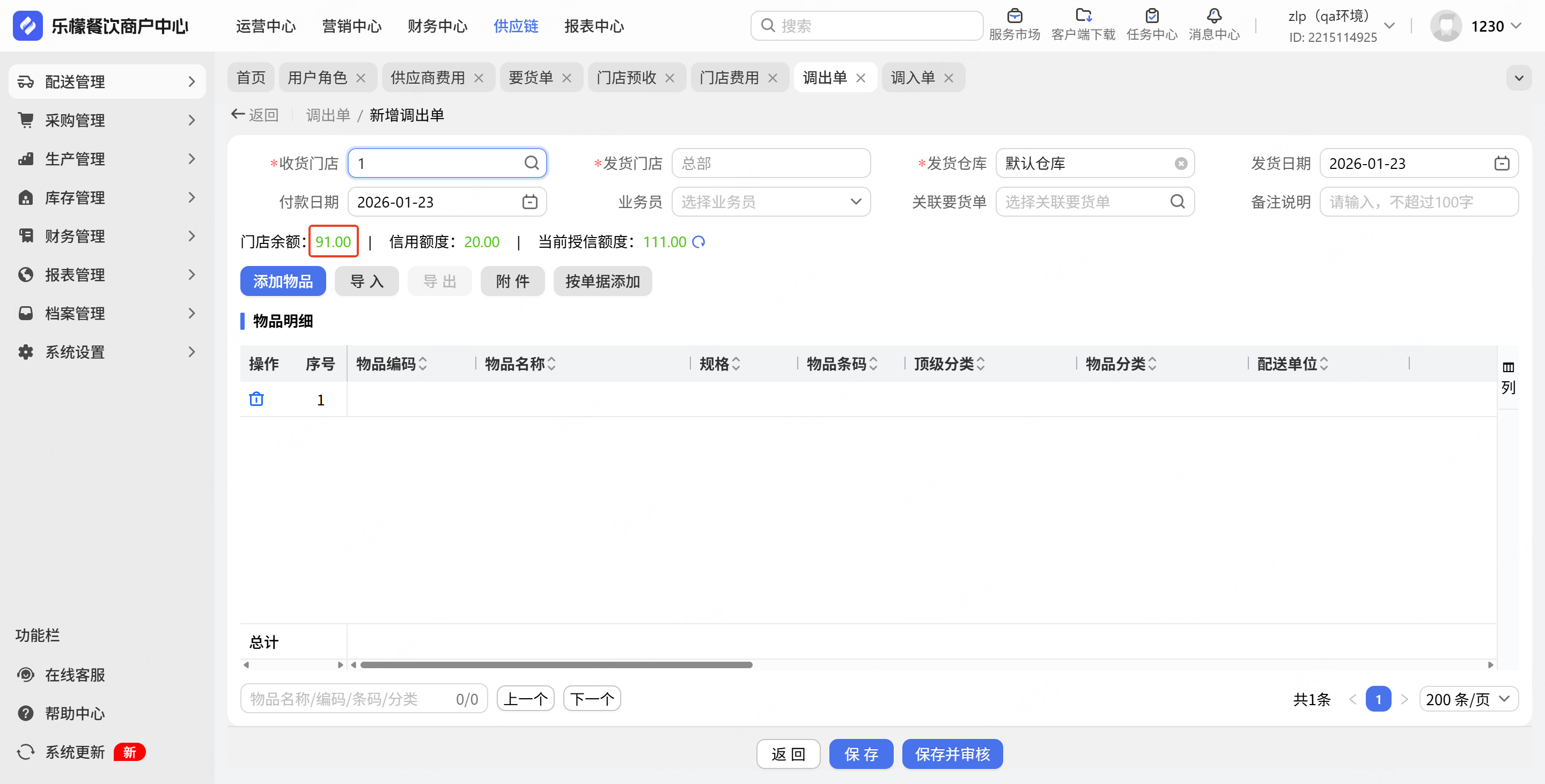Sort by 配送单位 column
Screen dimensions: 1545x784
1325,364
